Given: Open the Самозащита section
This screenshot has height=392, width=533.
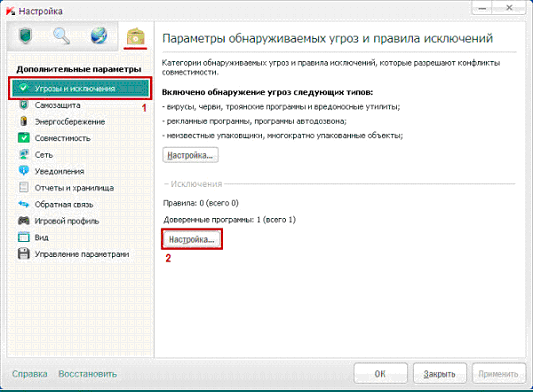Looking at the screenshot, I should pos(57,105).
